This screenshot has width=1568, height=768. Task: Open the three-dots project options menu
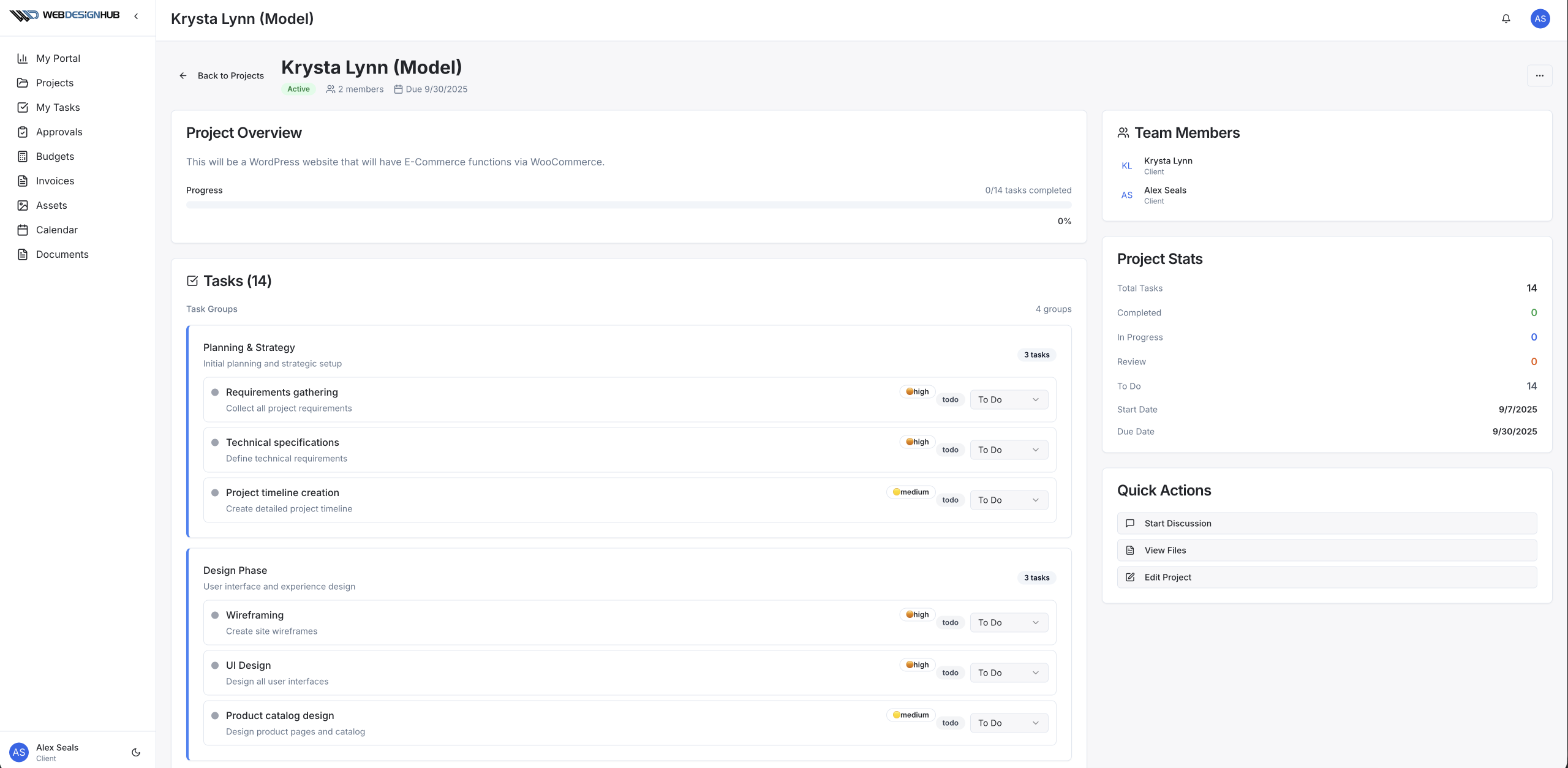click(1539, 75)
